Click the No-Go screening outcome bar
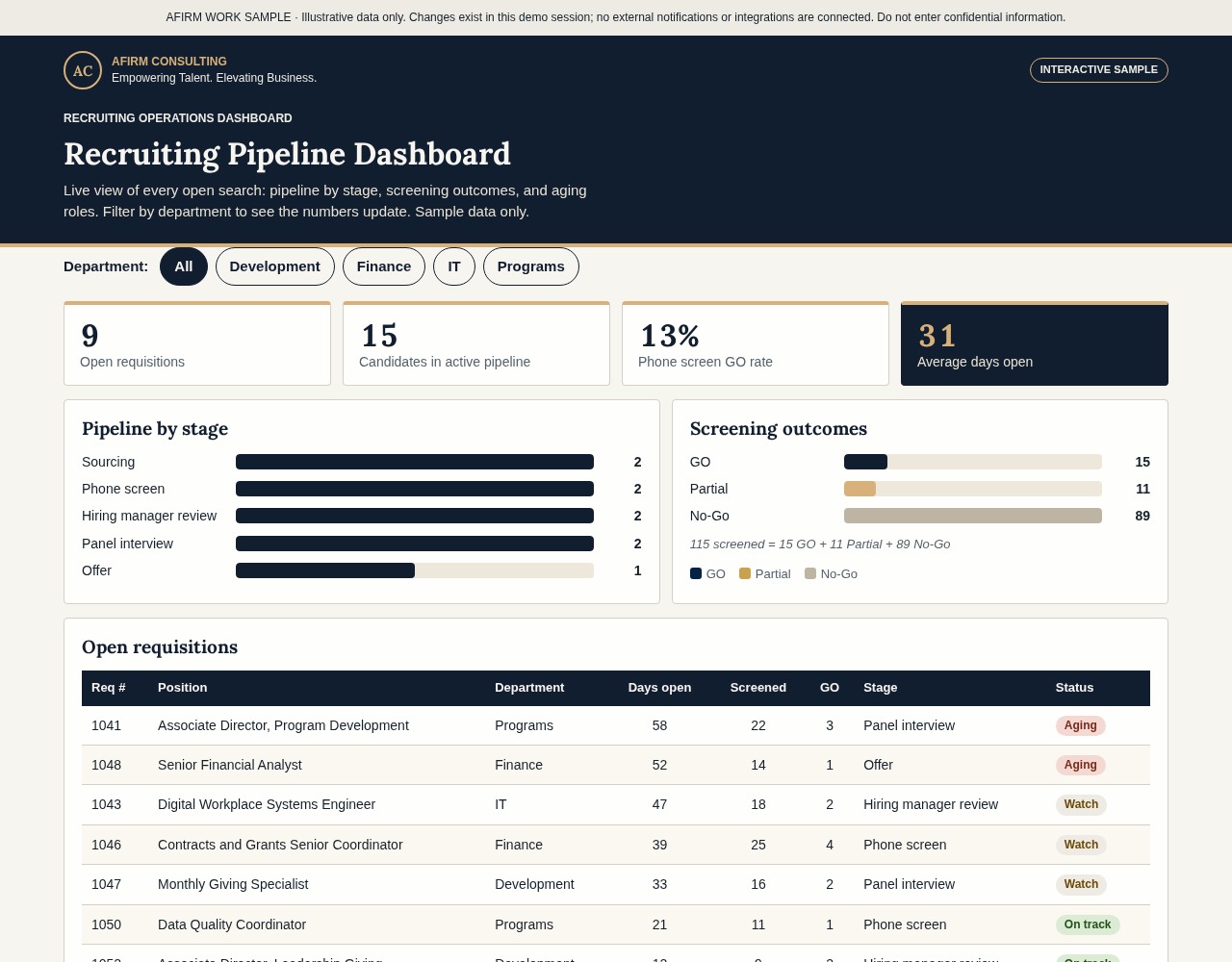 (973, 516)
